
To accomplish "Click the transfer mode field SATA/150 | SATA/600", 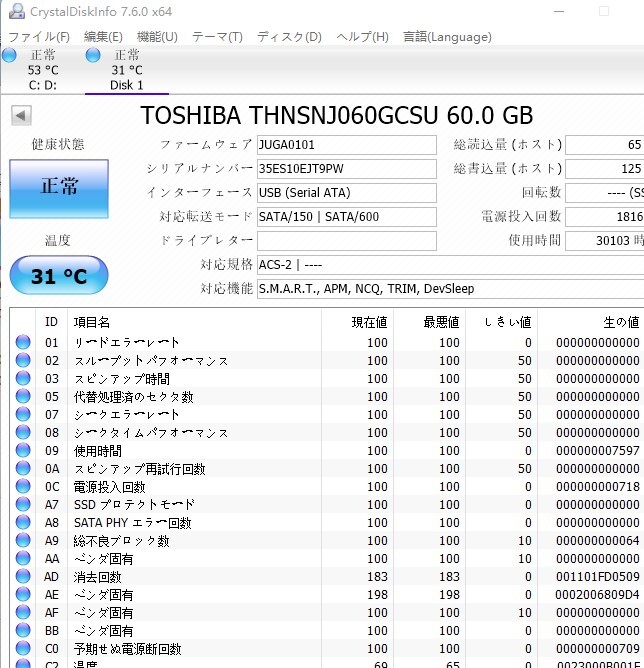I will coord(347,216).
